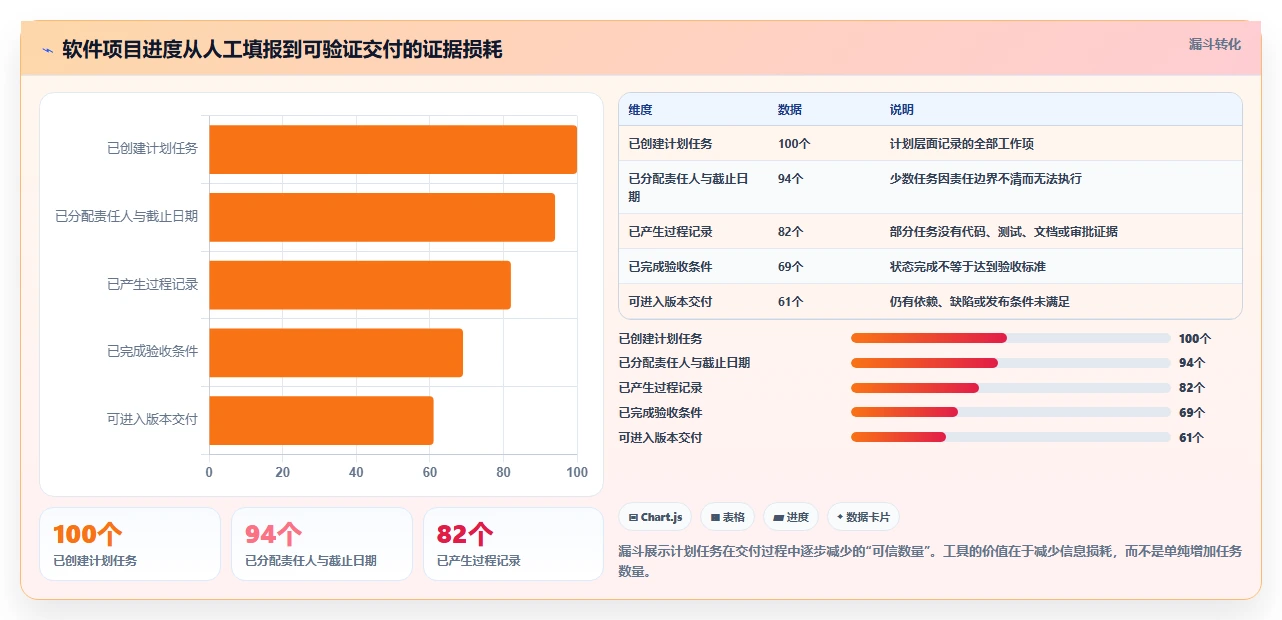Click the x-axis tick label 40

tap(356, 472)
